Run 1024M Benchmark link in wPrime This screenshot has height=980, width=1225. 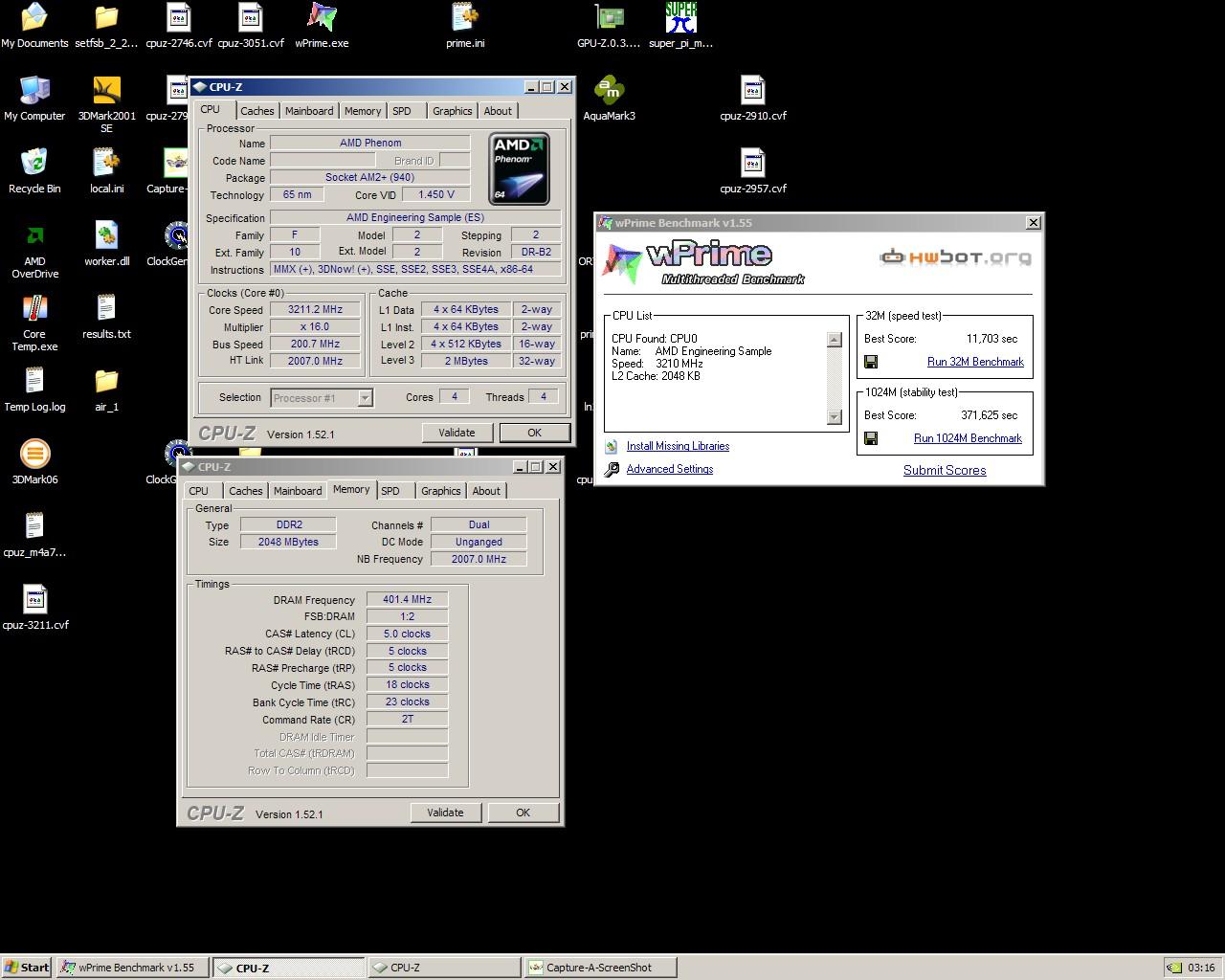click(968, 438)
